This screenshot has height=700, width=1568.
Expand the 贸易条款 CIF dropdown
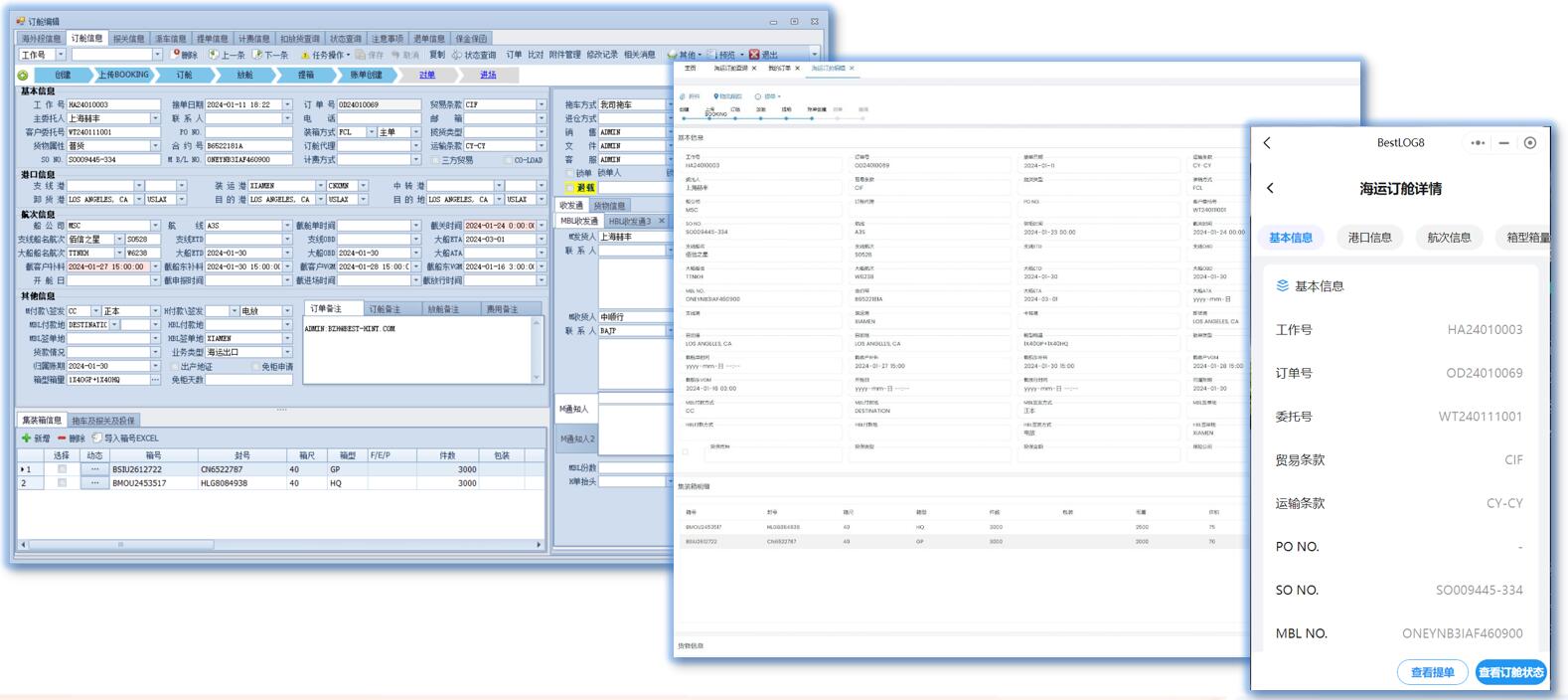(541, 104)
